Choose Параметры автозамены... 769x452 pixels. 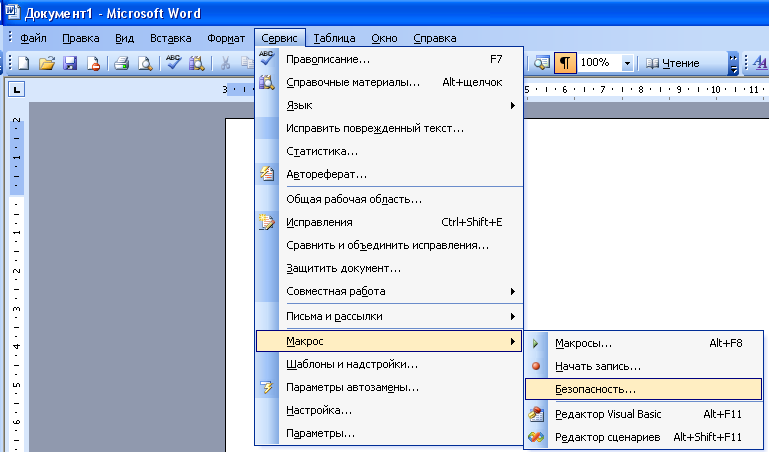tap(390, 387)
